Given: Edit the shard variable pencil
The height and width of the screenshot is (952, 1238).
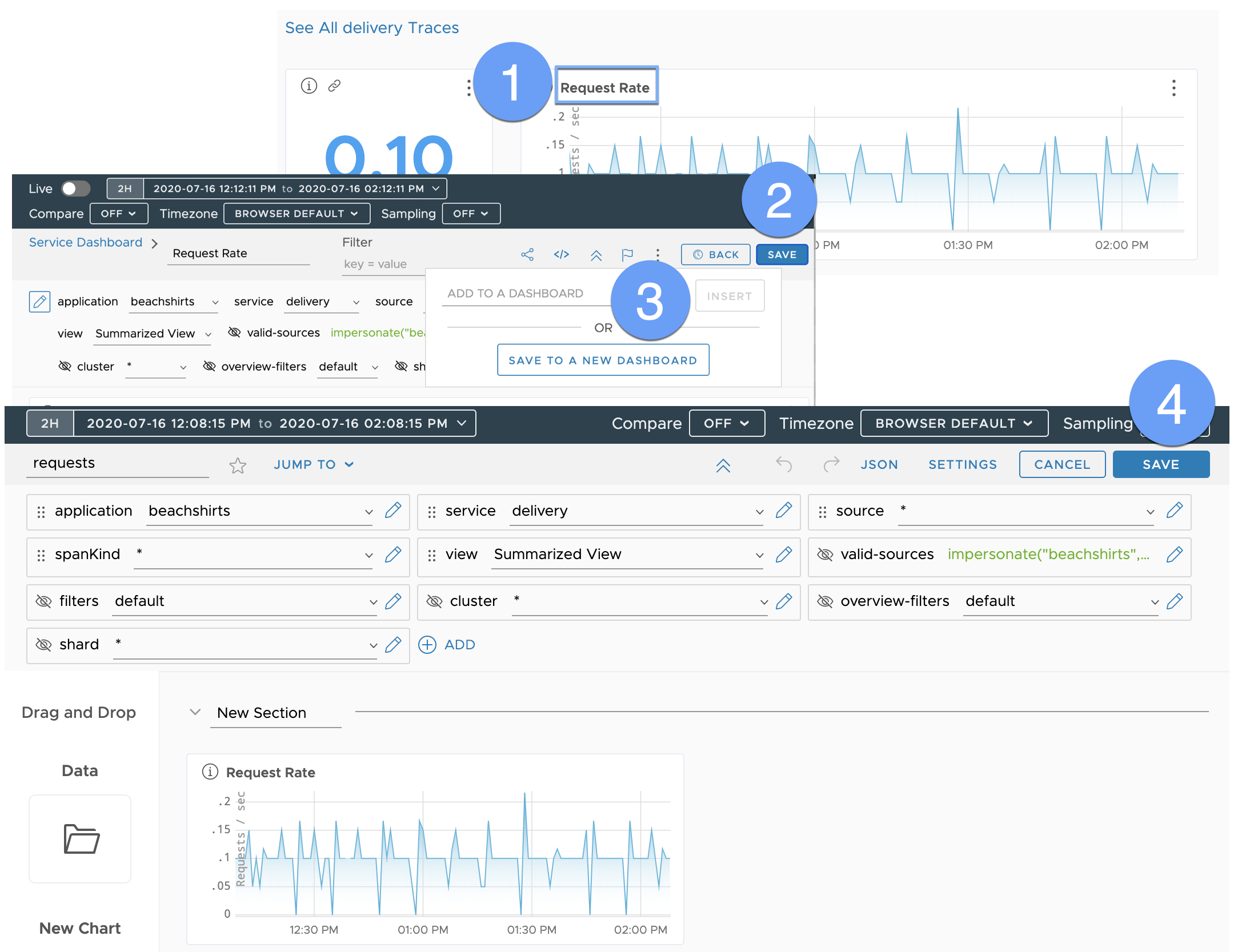Looking at the screenshot, I should click(393, 645).
